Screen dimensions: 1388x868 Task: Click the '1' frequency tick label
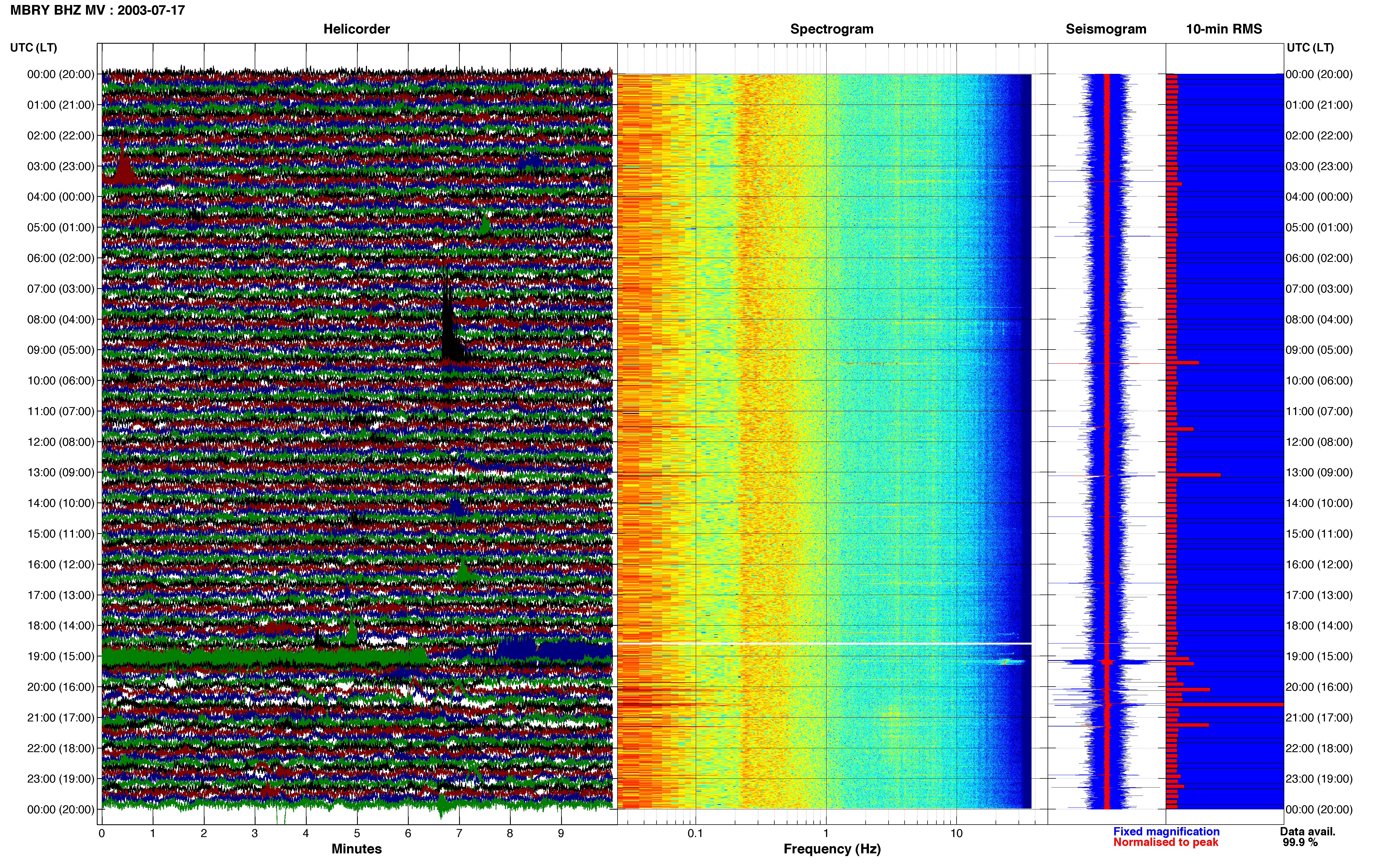[825, 833]
